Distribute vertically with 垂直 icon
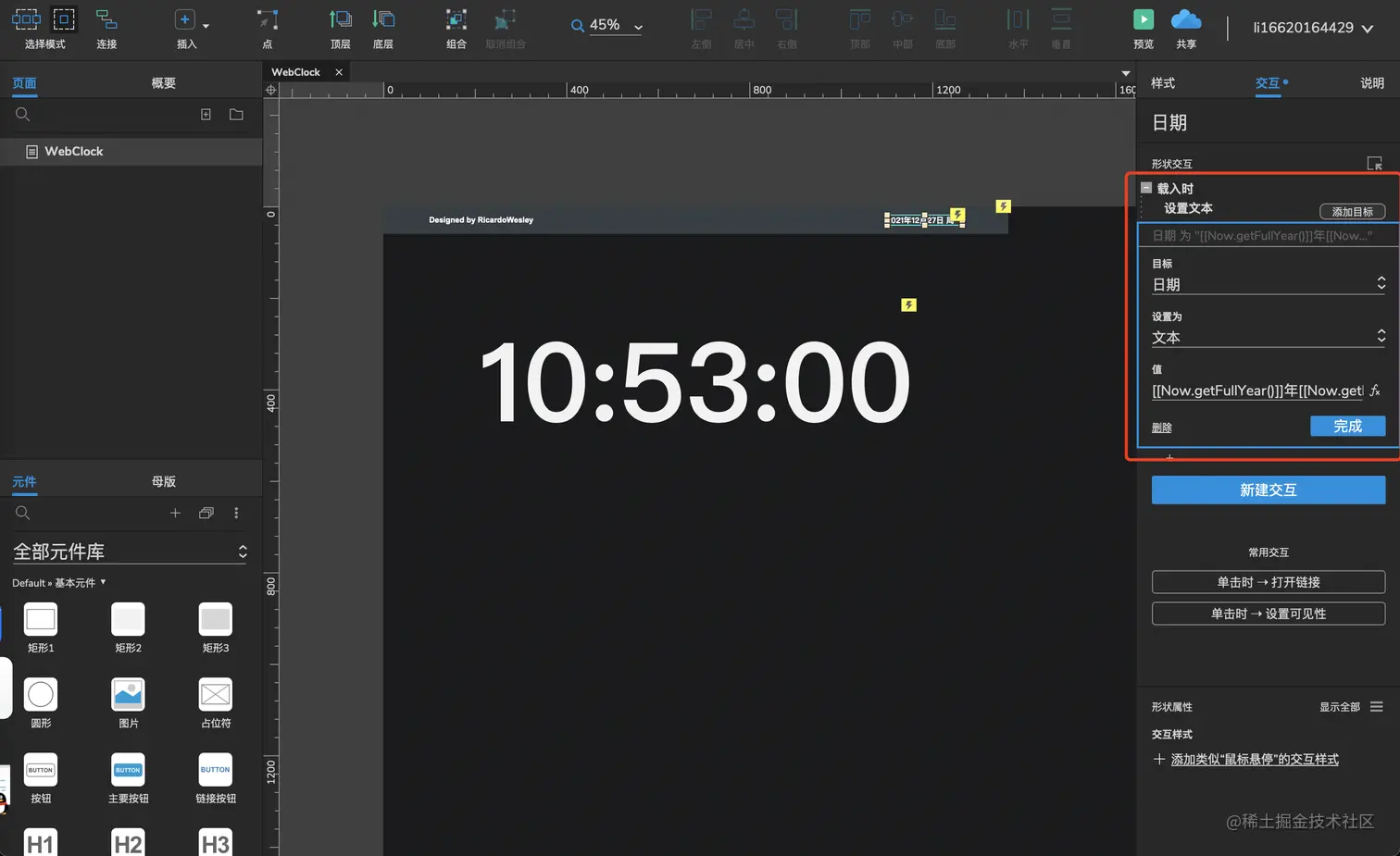Viewport: 1400px width, 856px height. click(1061, 19)
